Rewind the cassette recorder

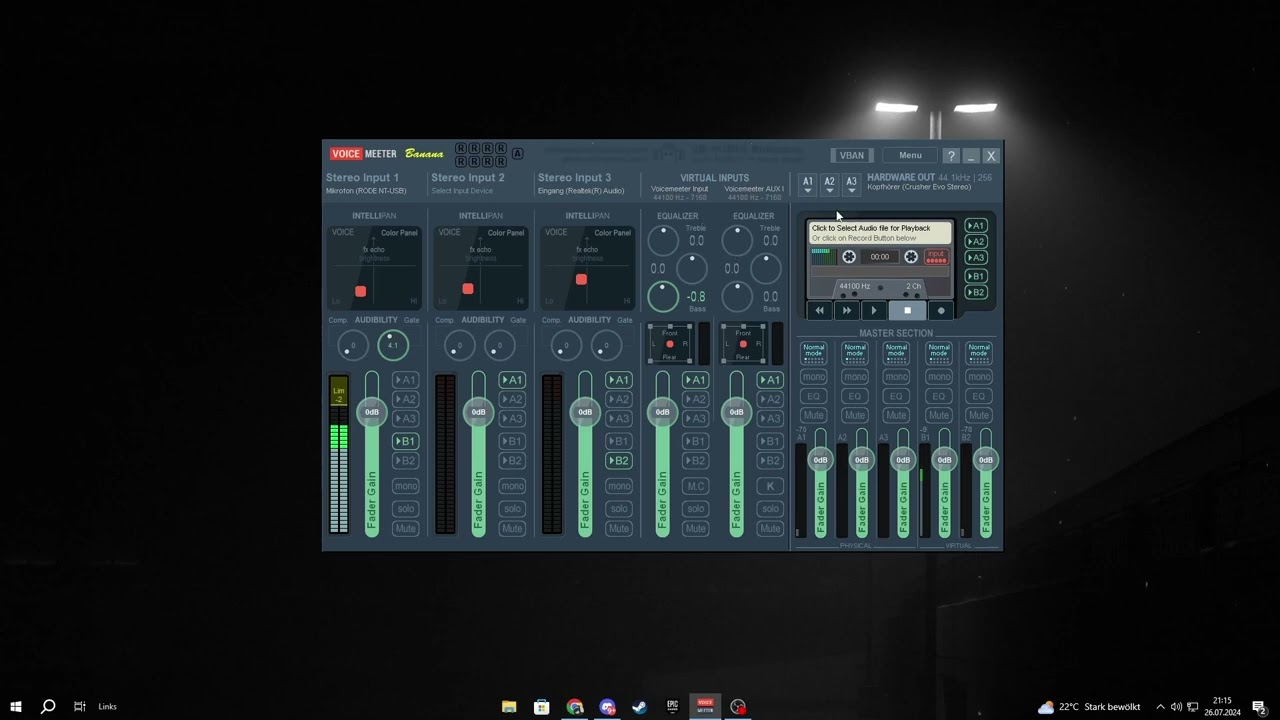820,311
